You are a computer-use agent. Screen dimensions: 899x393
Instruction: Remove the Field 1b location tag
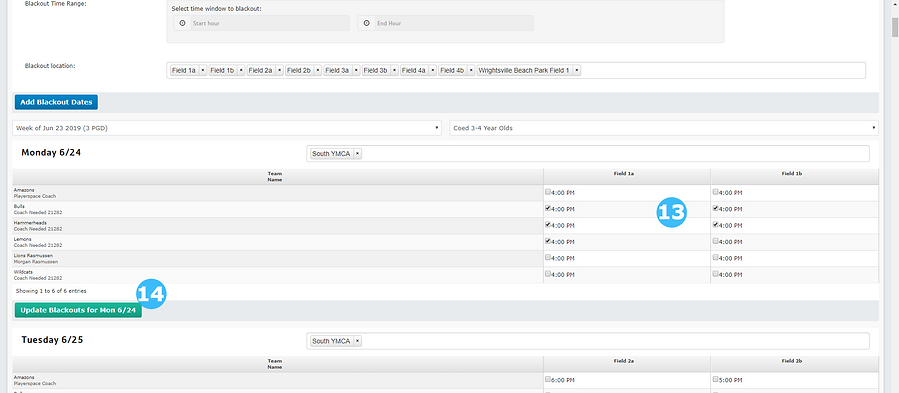(x=241, y=70)
